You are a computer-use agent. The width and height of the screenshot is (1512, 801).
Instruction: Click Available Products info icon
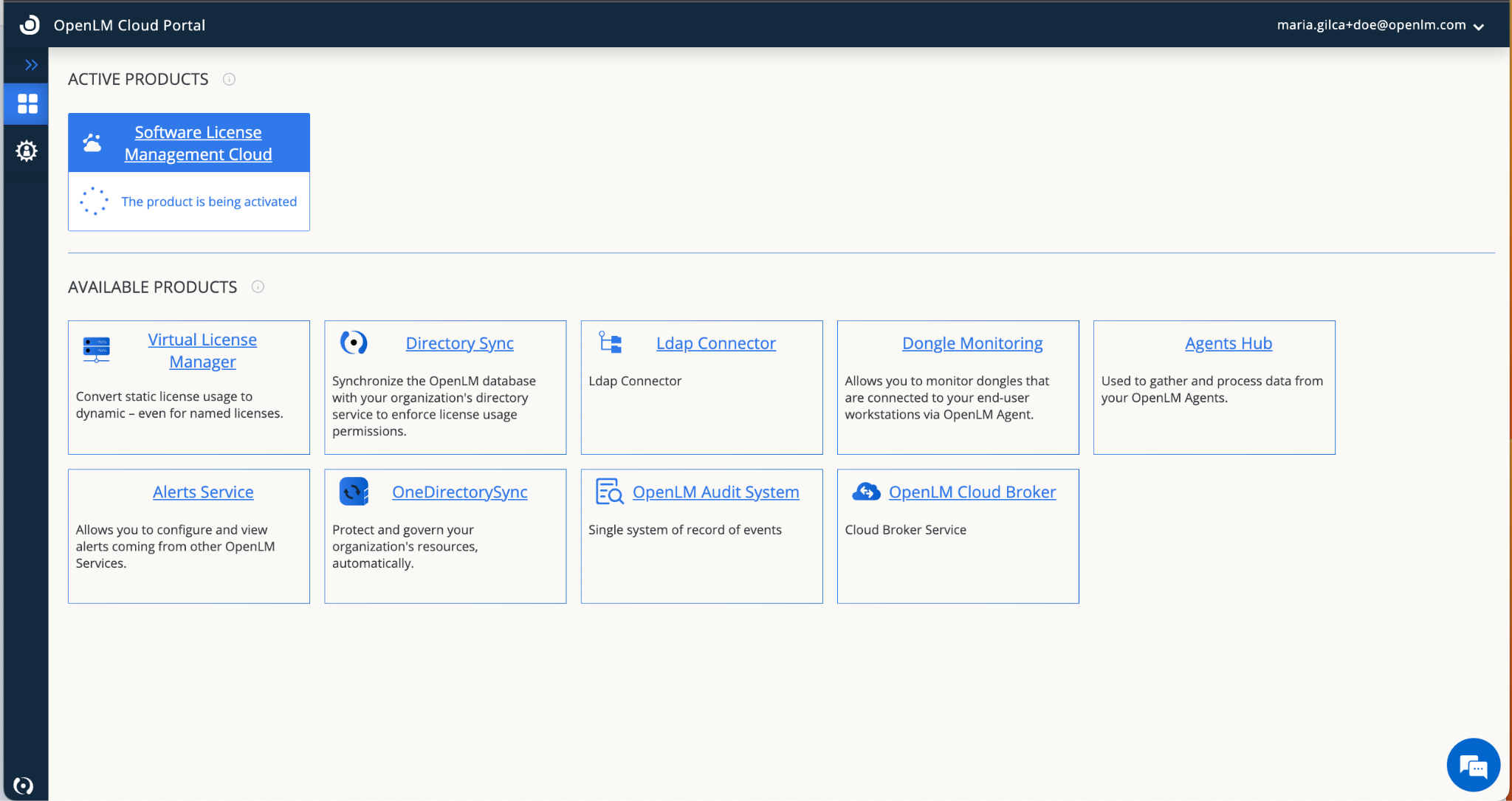point(258,287)
